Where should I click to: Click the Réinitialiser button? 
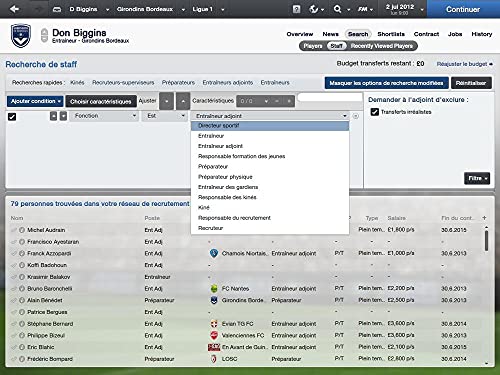(x=471, y=83)
